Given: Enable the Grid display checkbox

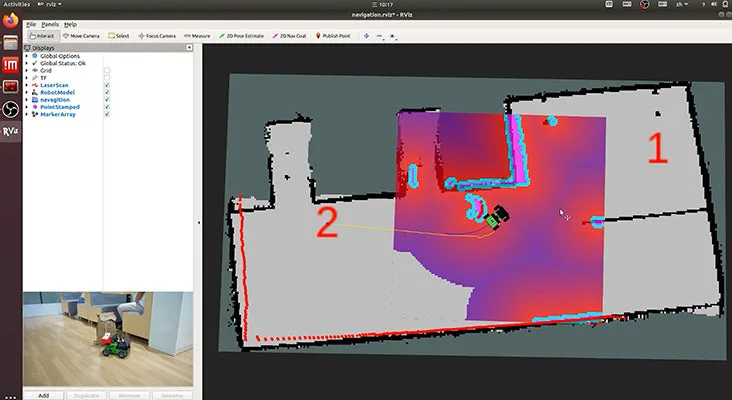Looking at the screenshot, I should (107, 70).
